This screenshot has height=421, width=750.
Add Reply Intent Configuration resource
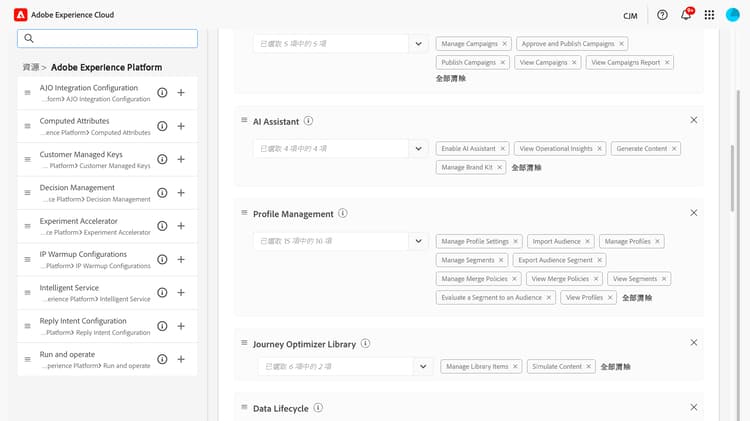181,326
